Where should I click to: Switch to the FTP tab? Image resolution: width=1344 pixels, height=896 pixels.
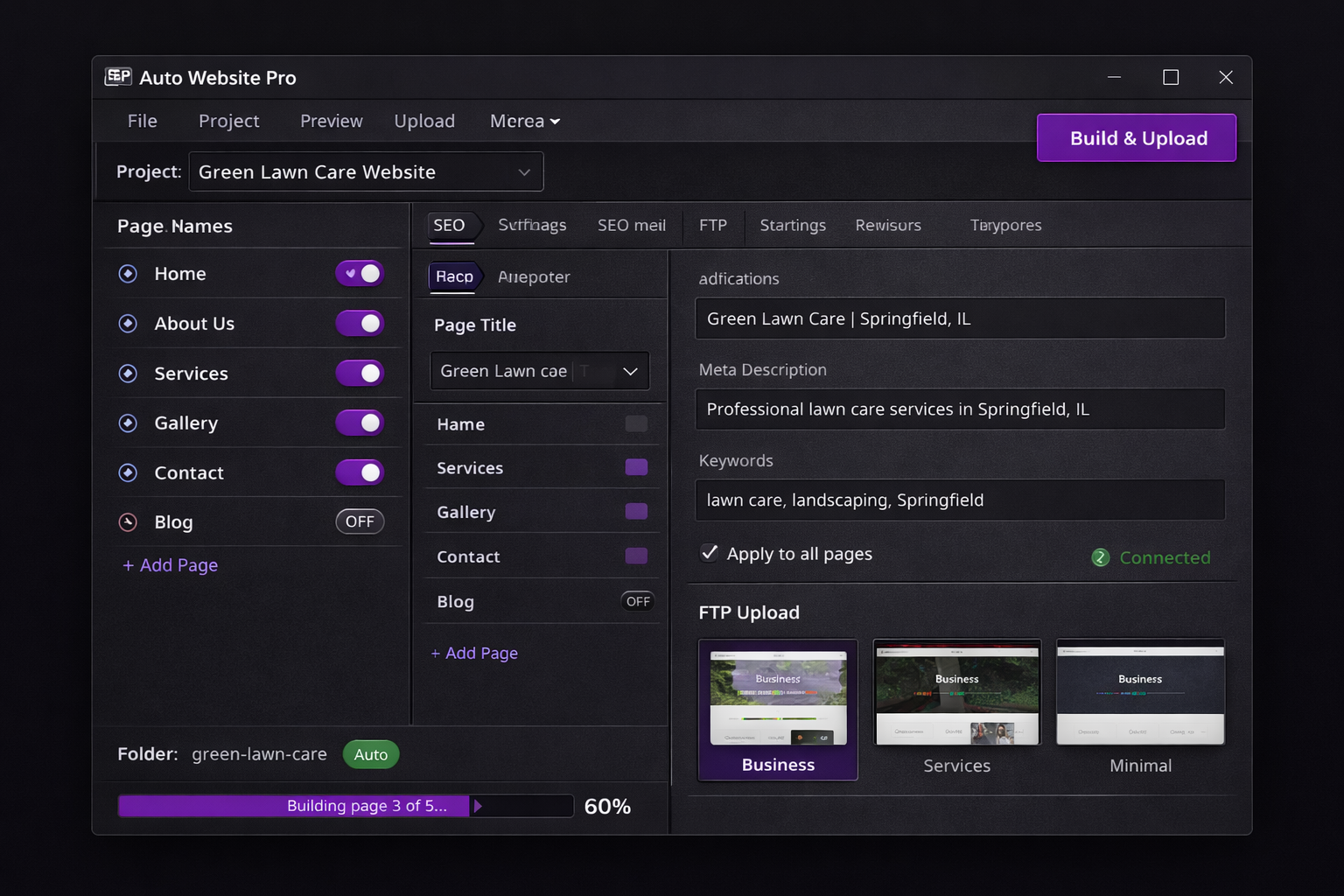pyautogui.click(x=712, y=225)
